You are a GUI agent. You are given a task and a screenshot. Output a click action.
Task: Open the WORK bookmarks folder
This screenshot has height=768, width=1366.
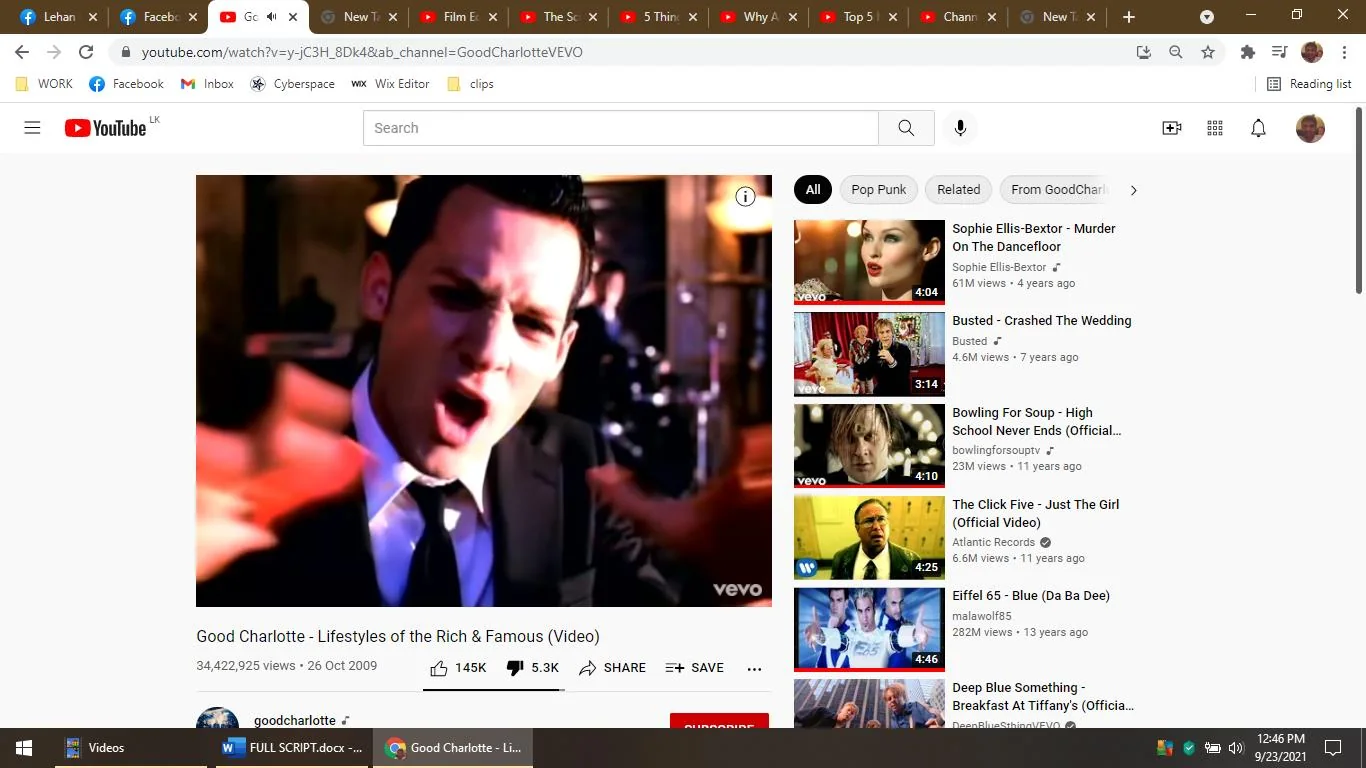point(44,84)
